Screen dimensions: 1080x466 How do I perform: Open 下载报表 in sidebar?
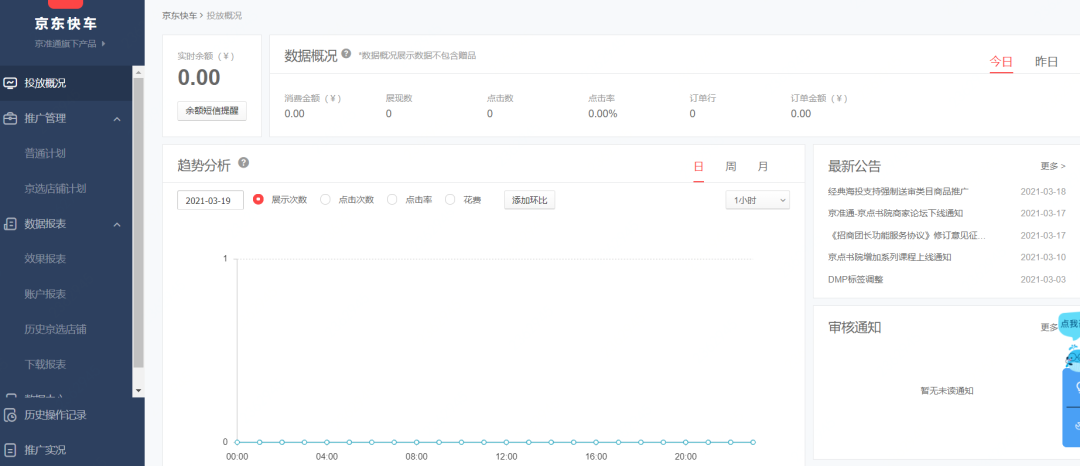coord(45,364)
